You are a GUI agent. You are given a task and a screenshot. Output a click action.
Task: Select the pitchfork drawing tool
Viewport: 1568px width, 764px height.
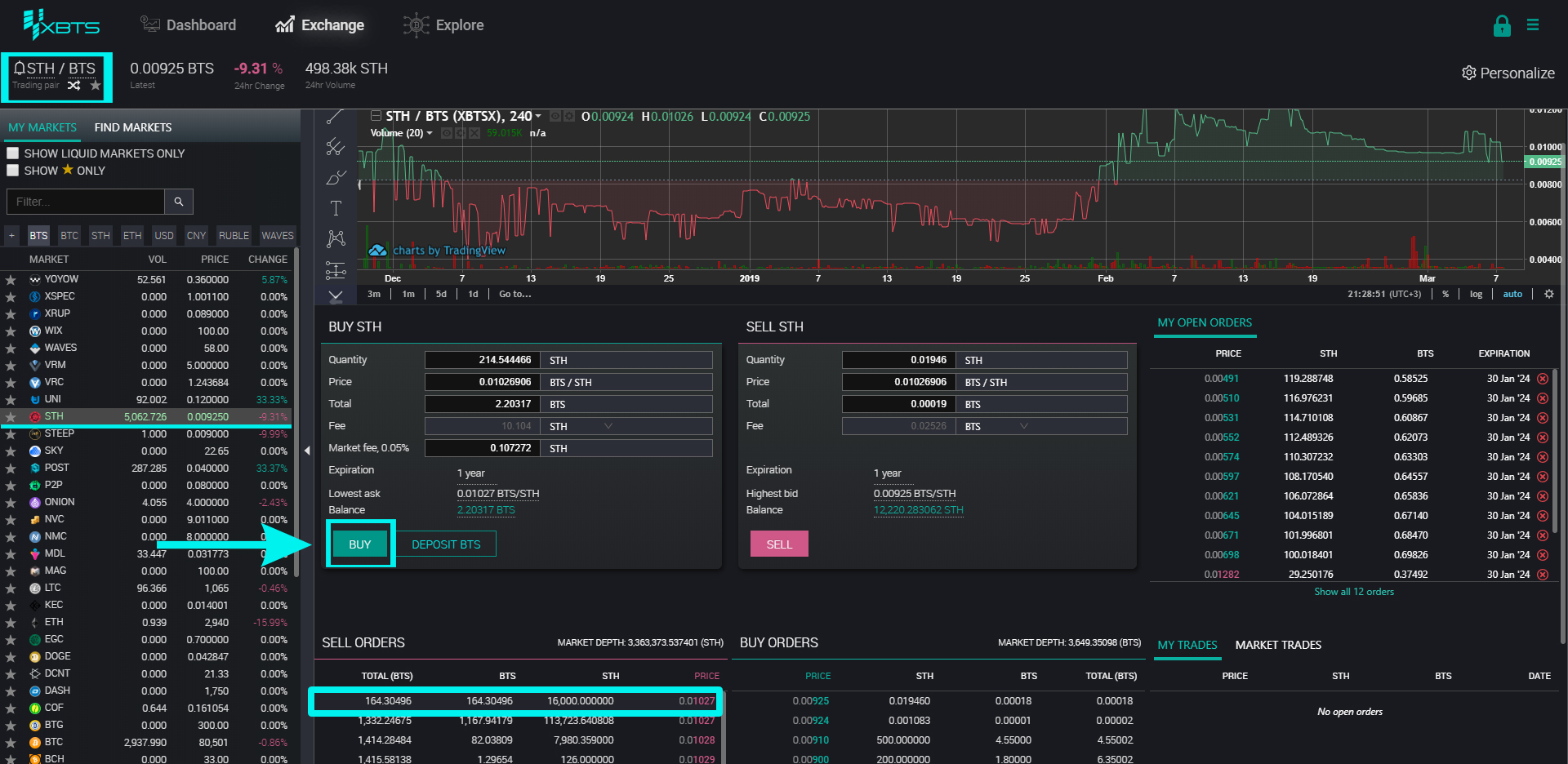point(335,147)
